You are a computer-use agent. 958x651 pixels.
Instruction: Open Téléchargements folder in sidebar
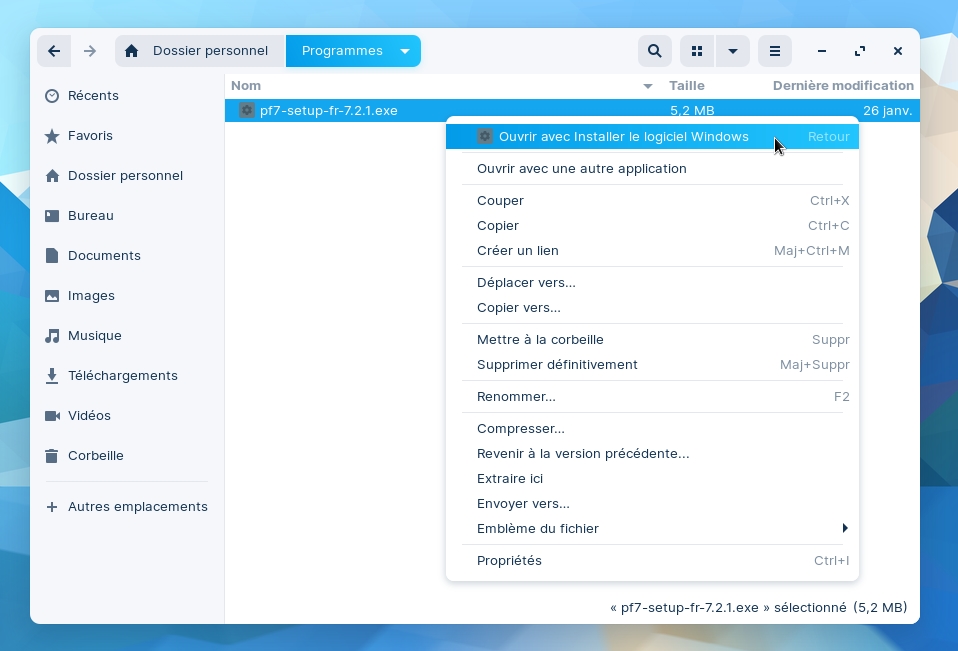pyautogui.click(x=122, y=376)
